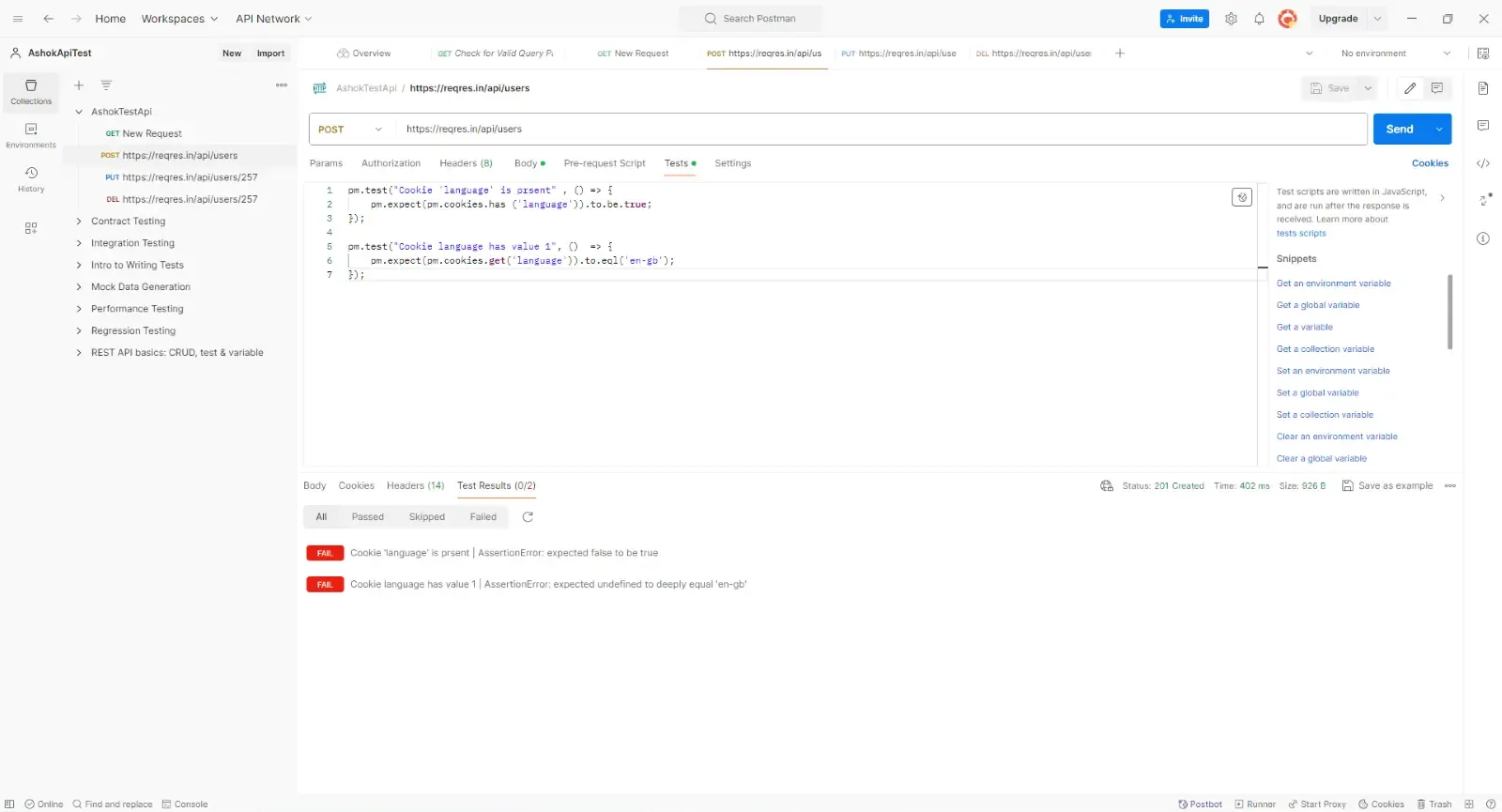Open Postbot in the script editor
Image resolution: width=1502 pixels, height=812 pixels.
(1242, 197)
